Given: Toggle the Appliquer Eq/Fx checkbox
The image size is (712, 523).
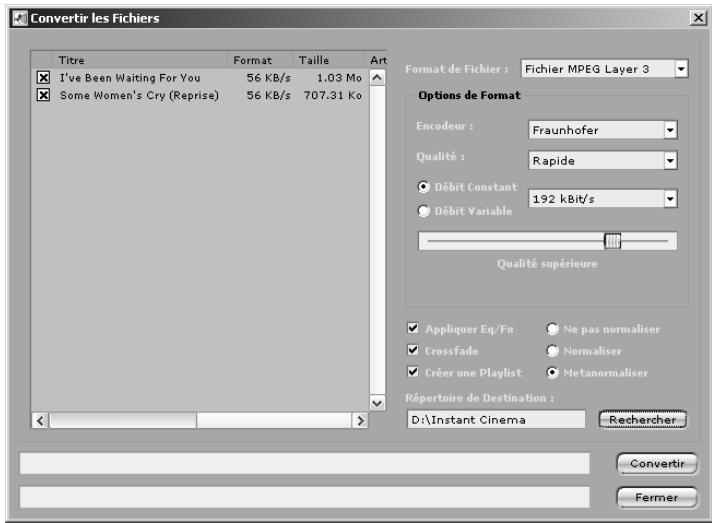Looking at the screenshot, I should tap(413, 328).
